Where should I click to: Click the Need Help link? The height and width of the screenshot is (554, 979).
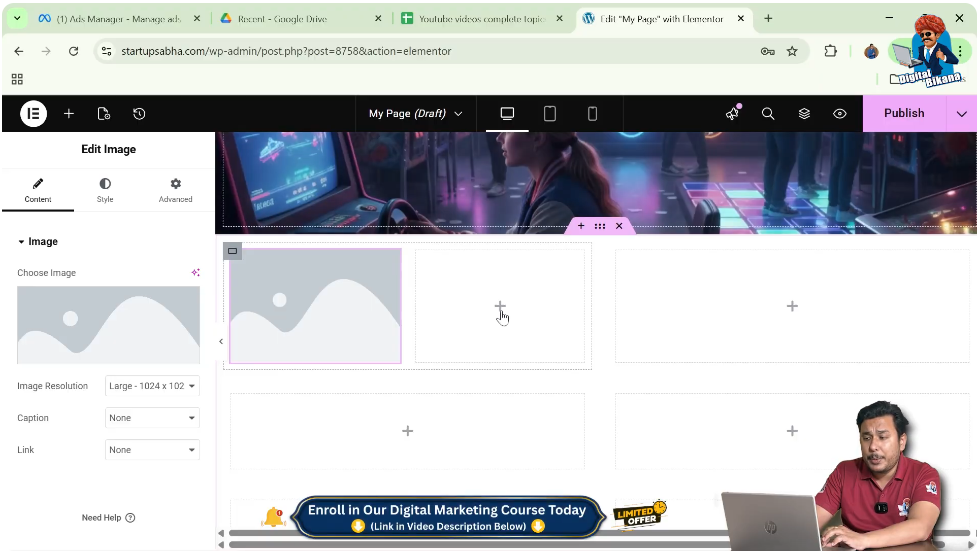[108, 518]
